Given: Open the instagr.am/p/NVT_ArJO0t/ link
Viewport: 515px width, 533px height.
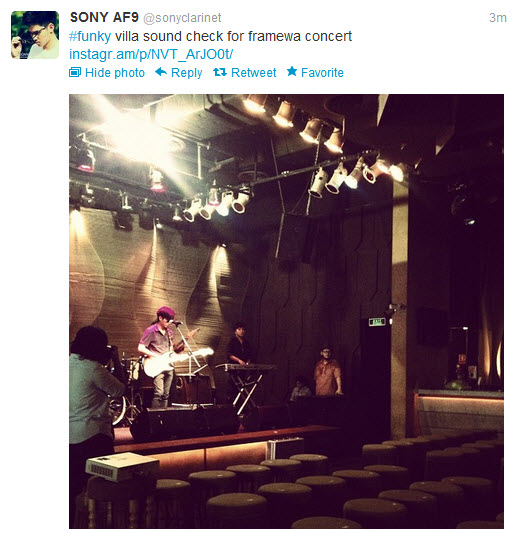Looking at the screenshot, I should 151,54.
